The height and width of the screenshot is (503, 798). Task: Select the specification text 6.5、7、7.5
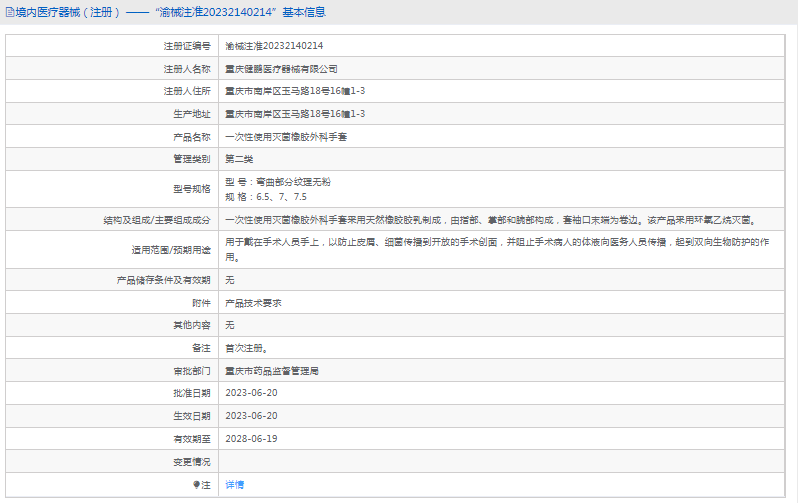coord(281,197)
